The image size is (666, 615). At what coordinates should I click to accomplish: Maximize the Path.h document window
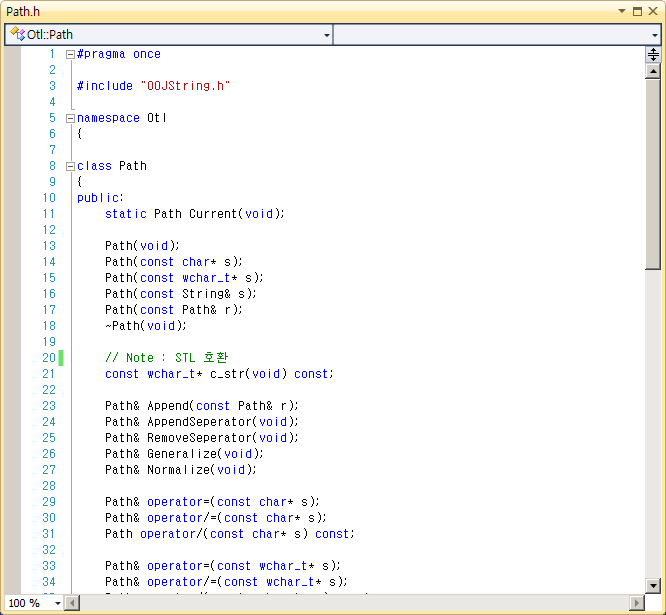[637, 11]
